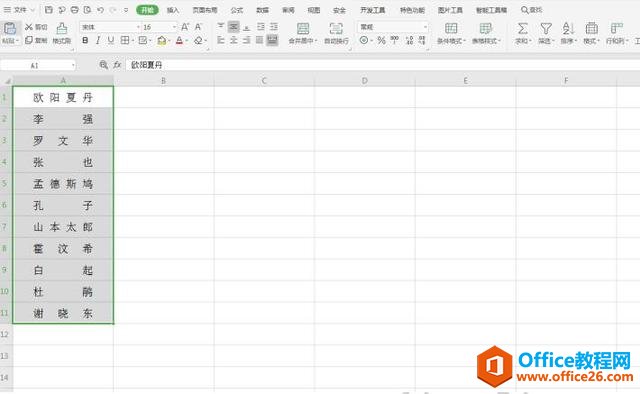Apply red font color A swatch
640x394 pixels.
point(179,40)
